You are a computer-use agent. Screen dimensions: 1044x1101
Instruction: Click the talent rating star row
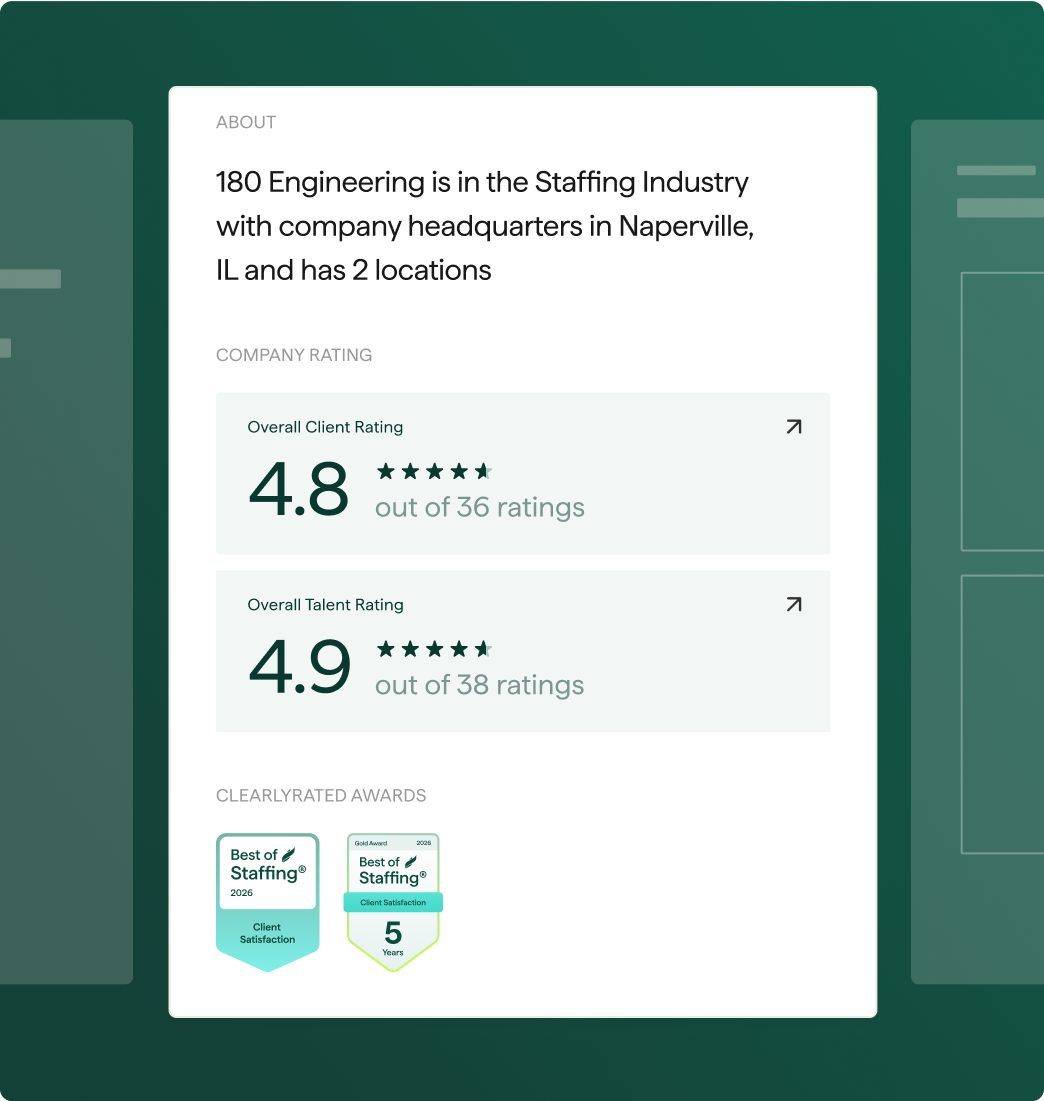point(435,649)
